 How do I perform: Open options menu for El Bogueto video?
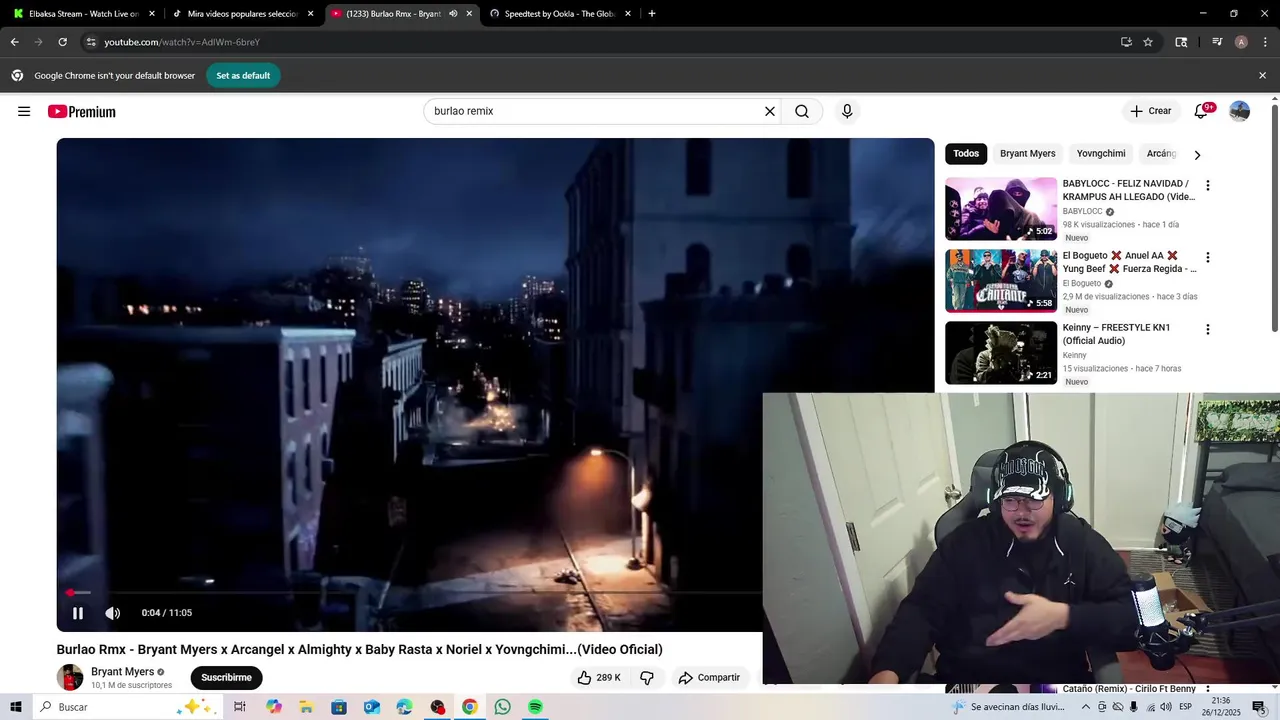pos(1207,258)
